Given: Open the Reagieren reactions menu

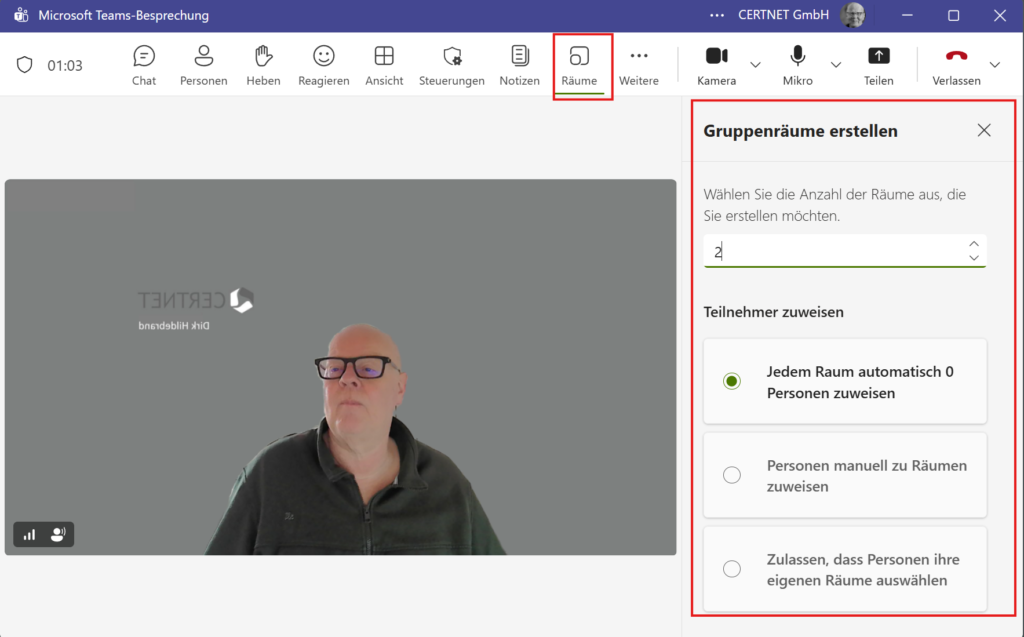Looking at the screenshot, I should click(323, 64).
